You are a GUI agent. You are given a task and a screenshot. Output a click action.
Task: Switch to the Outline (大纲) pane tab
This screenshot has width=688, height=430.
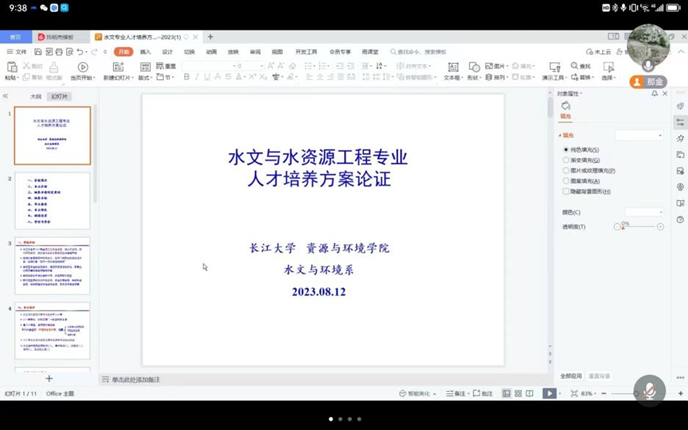pyautogui.click(x=36, y=97)
